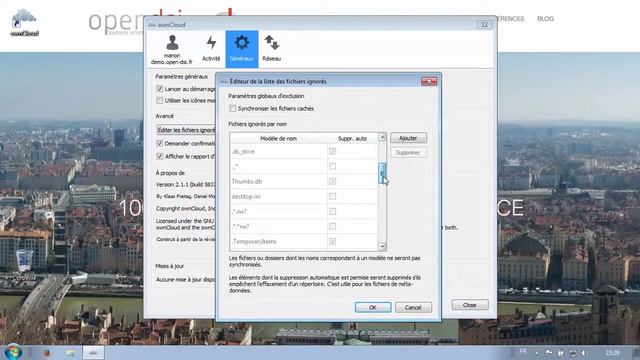Click the Suppr. auto column header
Viewport: 640px width, 360px height.
tap(352, 138)
